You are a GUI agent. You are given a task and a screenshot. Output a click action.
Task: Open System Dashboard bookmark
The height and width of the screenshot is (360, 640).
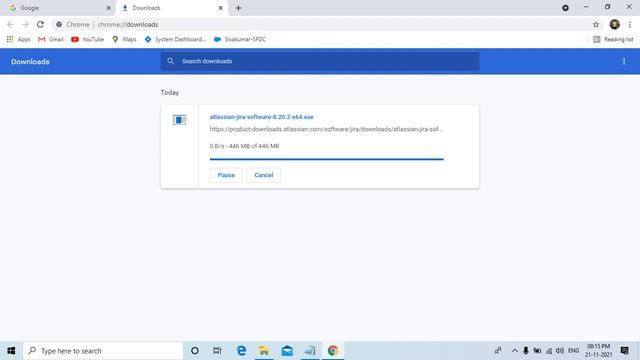click(175, 39)
